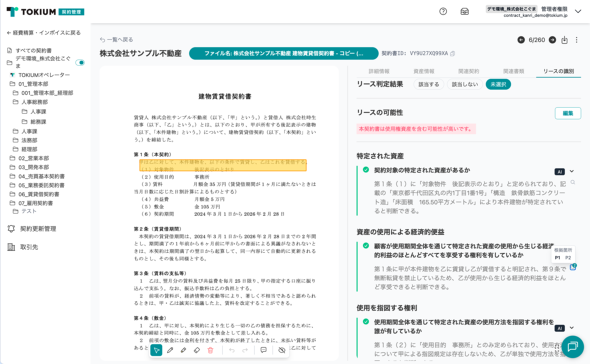Click the AI badge beside 契約対象の特定された資産があるか
590x364 pixels.
[560, 172]
